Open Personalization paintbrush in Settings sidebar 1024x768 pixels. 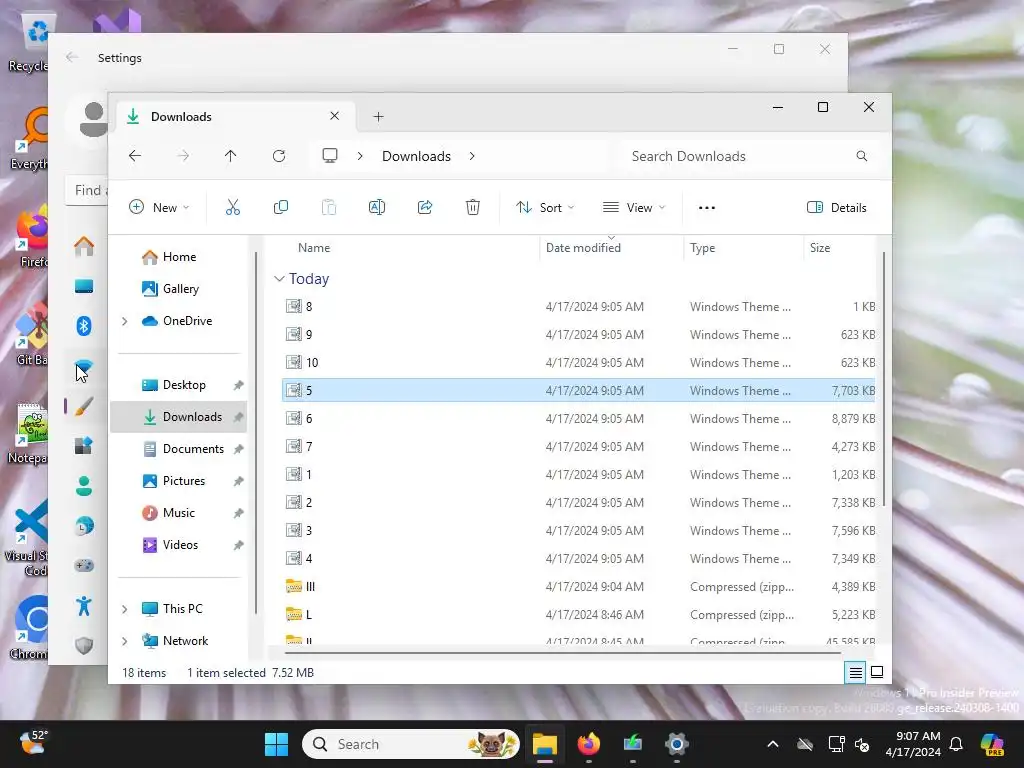[x=84, y=406]
